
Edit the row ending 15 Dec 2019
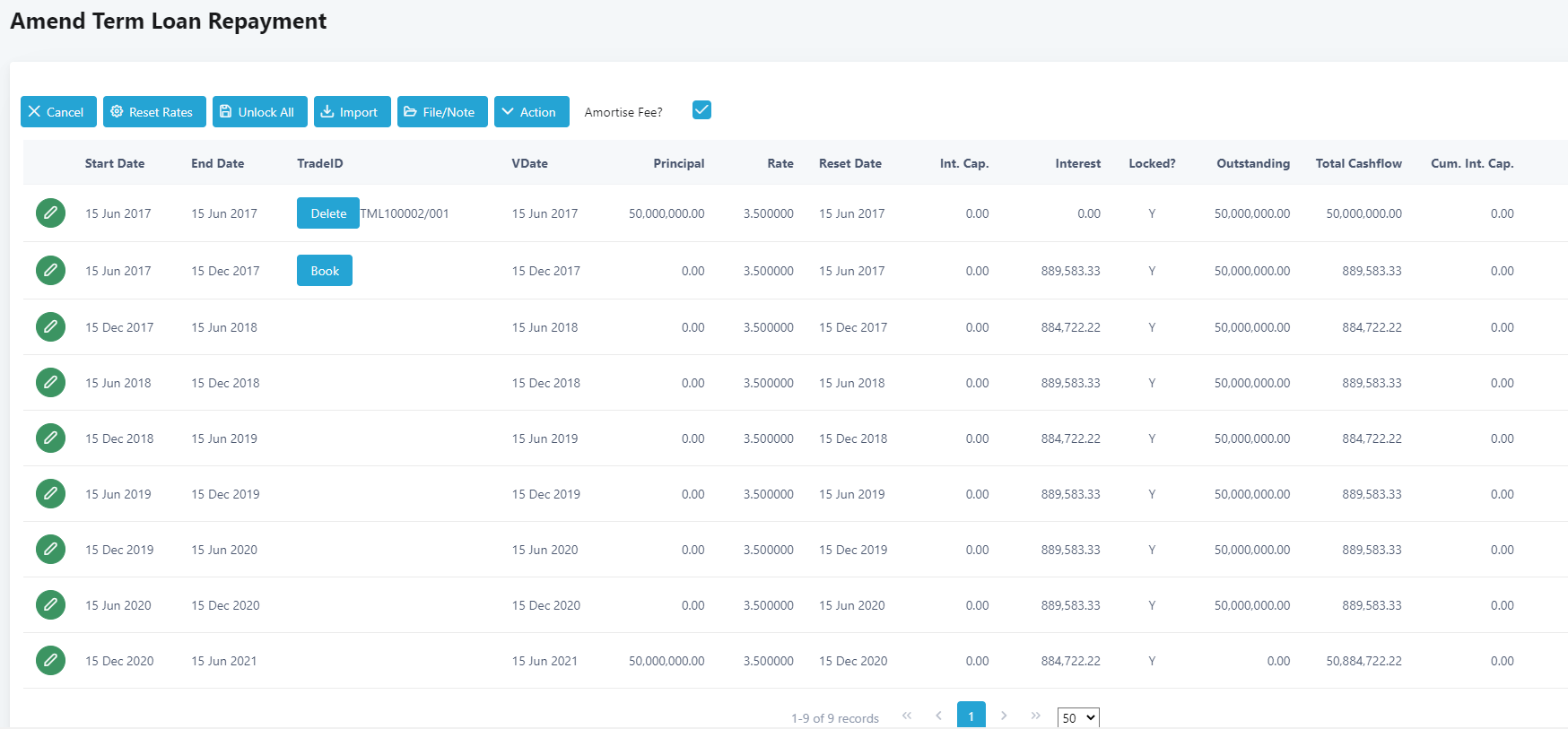(50, 494)
